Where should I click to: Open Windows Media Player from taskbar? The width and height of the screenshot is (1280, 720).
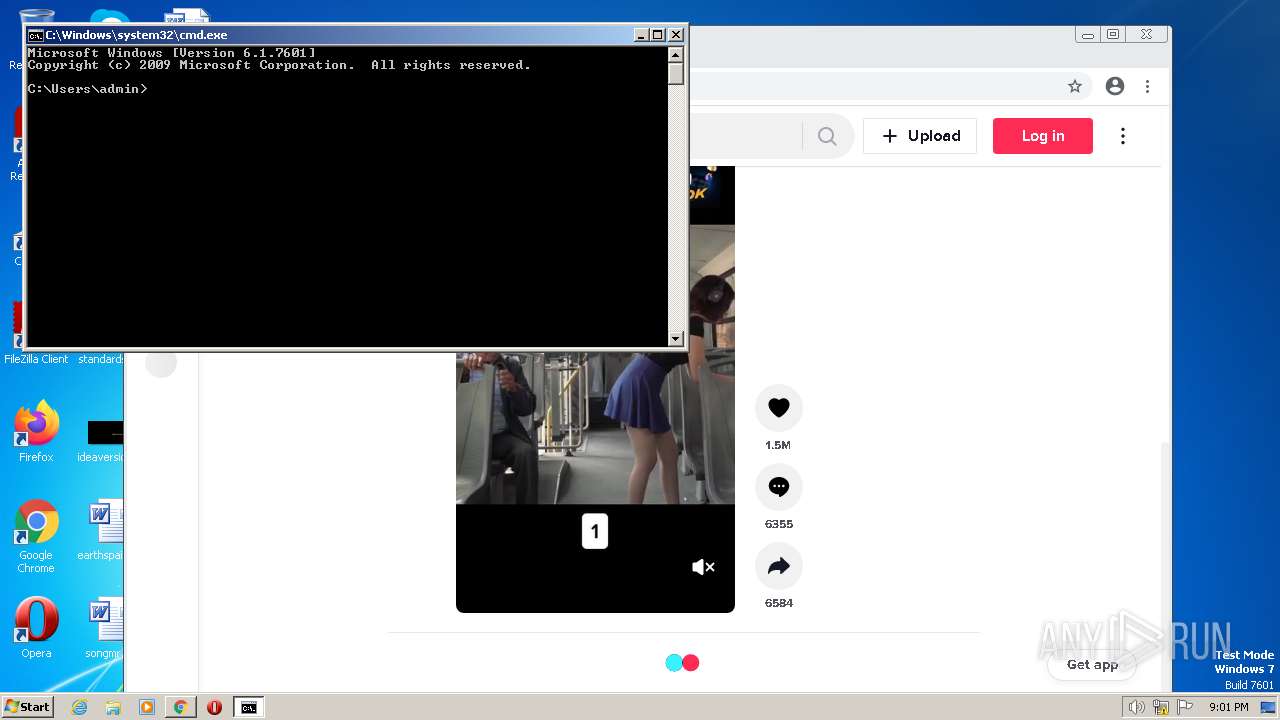point(147,707)
